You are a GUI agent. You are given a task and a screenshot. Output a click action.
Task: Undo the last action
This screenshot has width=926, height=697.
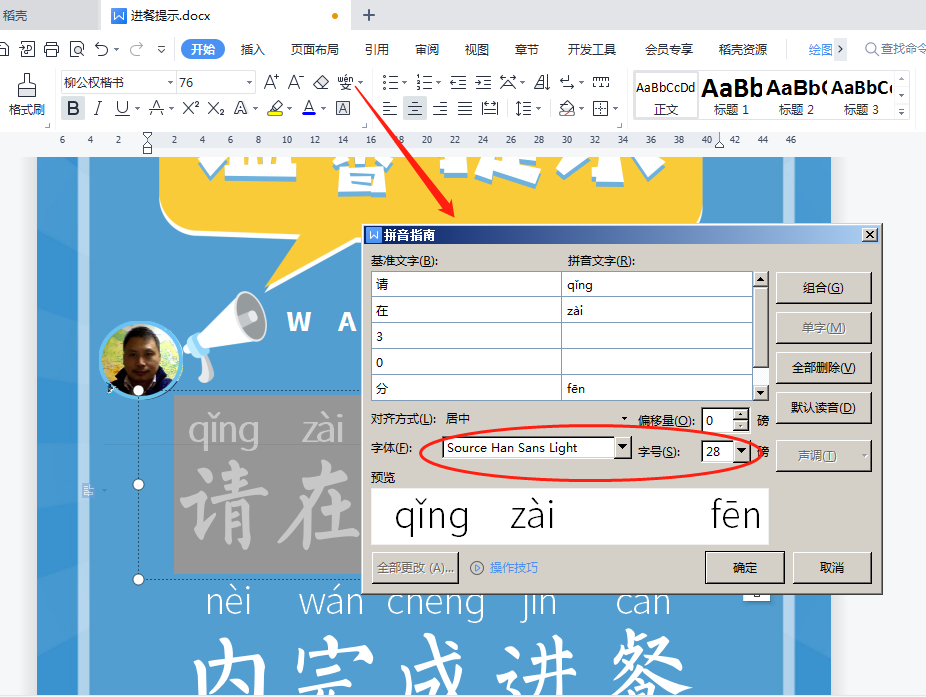pos(102,49)
